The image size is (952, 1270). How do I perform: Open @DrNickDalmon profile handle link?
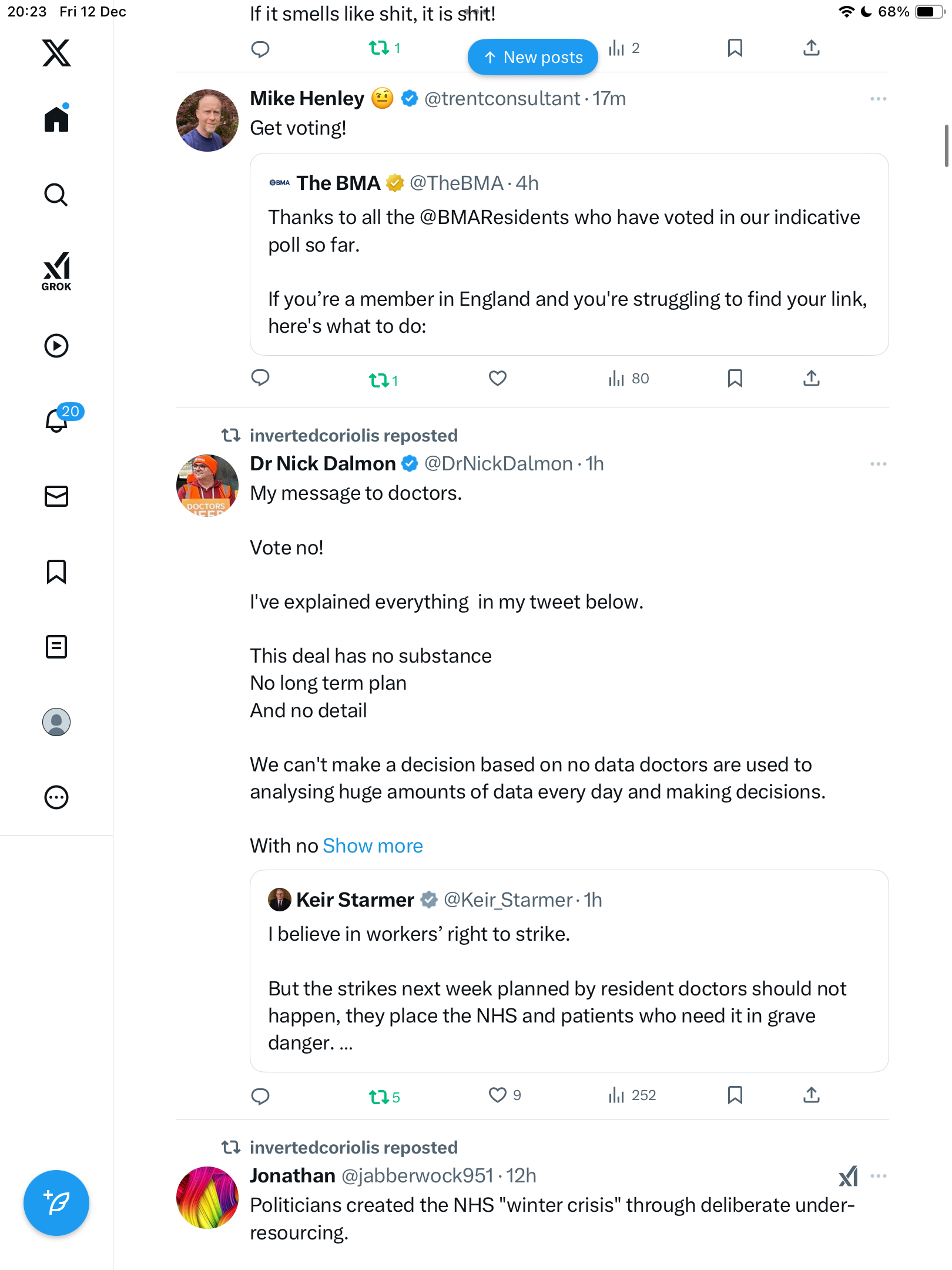click(x=498, y=464)
